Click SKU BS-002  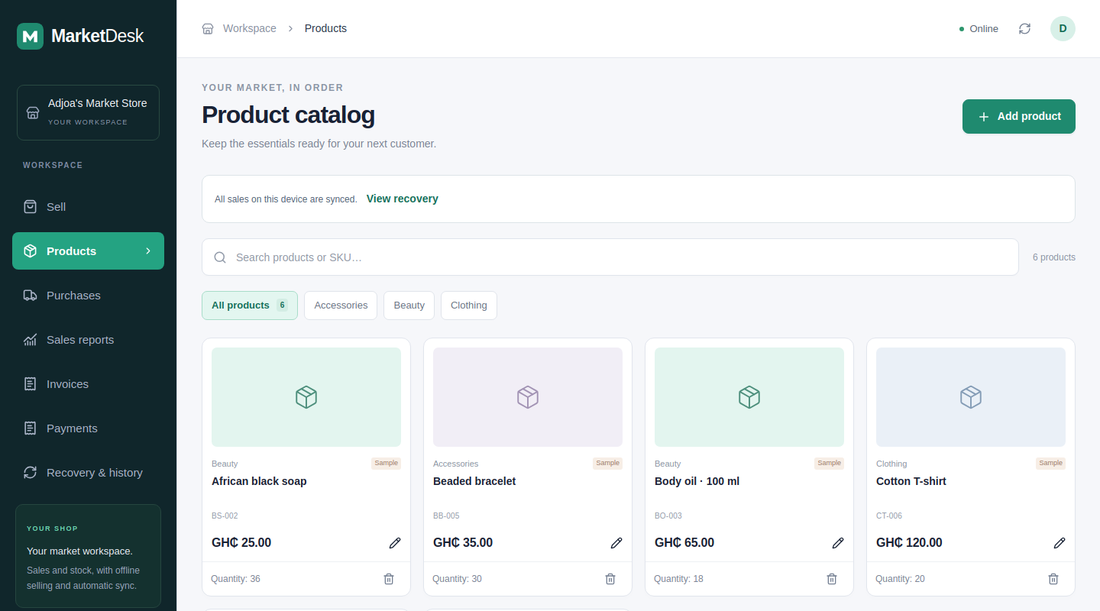(x=224, y=516)
